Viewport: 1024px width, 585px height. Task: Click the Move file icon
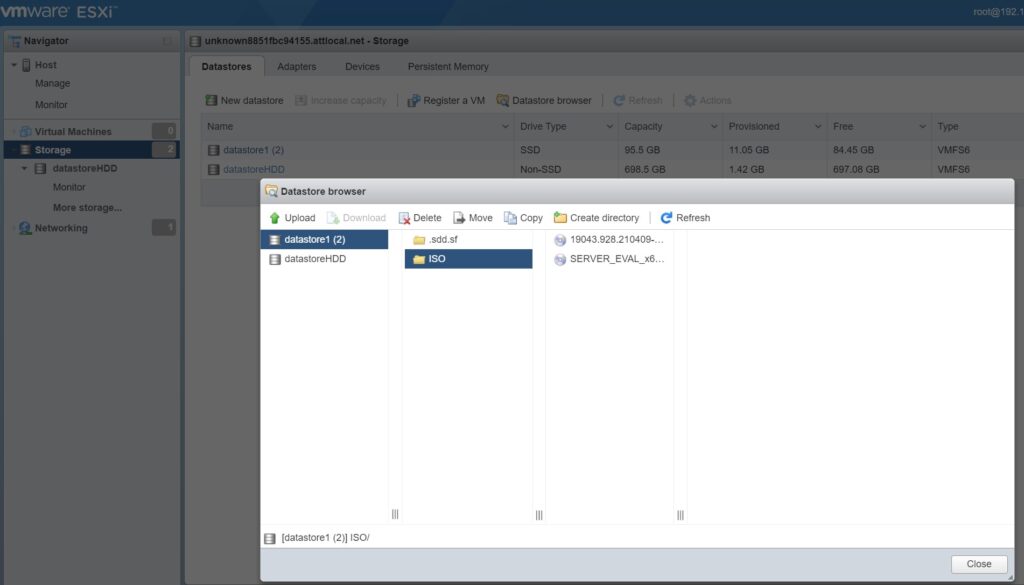click(x=459, y=218)
